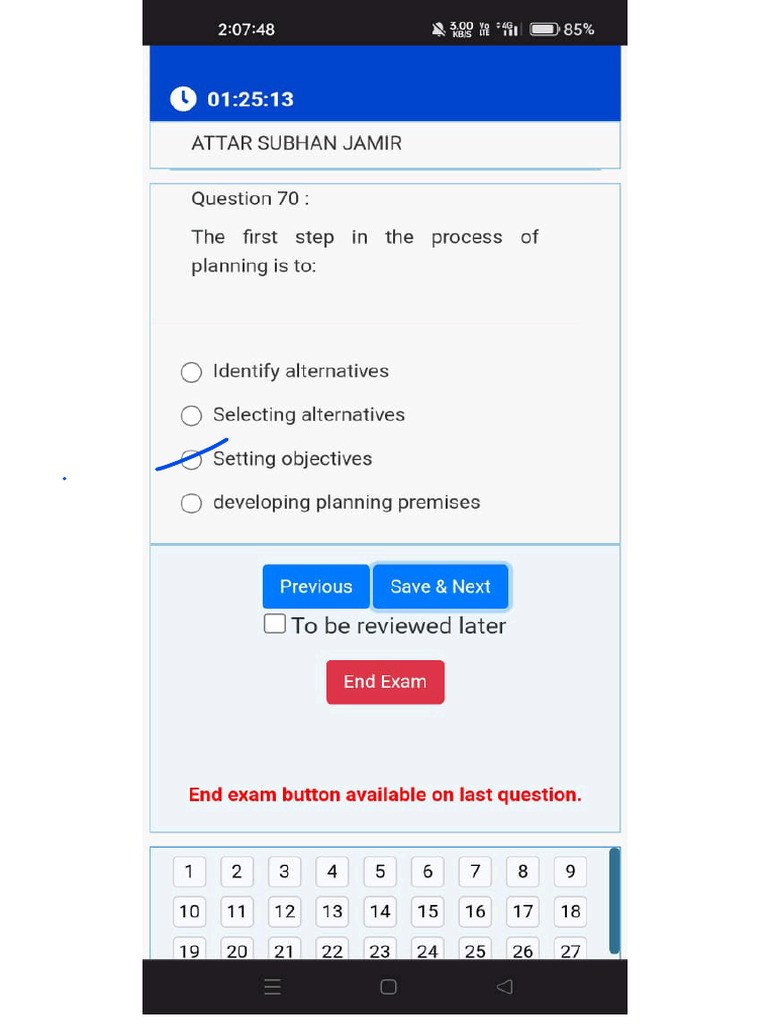Tap the Android back navigation icon
768x1024 pixels.
(x=504, y=986)
